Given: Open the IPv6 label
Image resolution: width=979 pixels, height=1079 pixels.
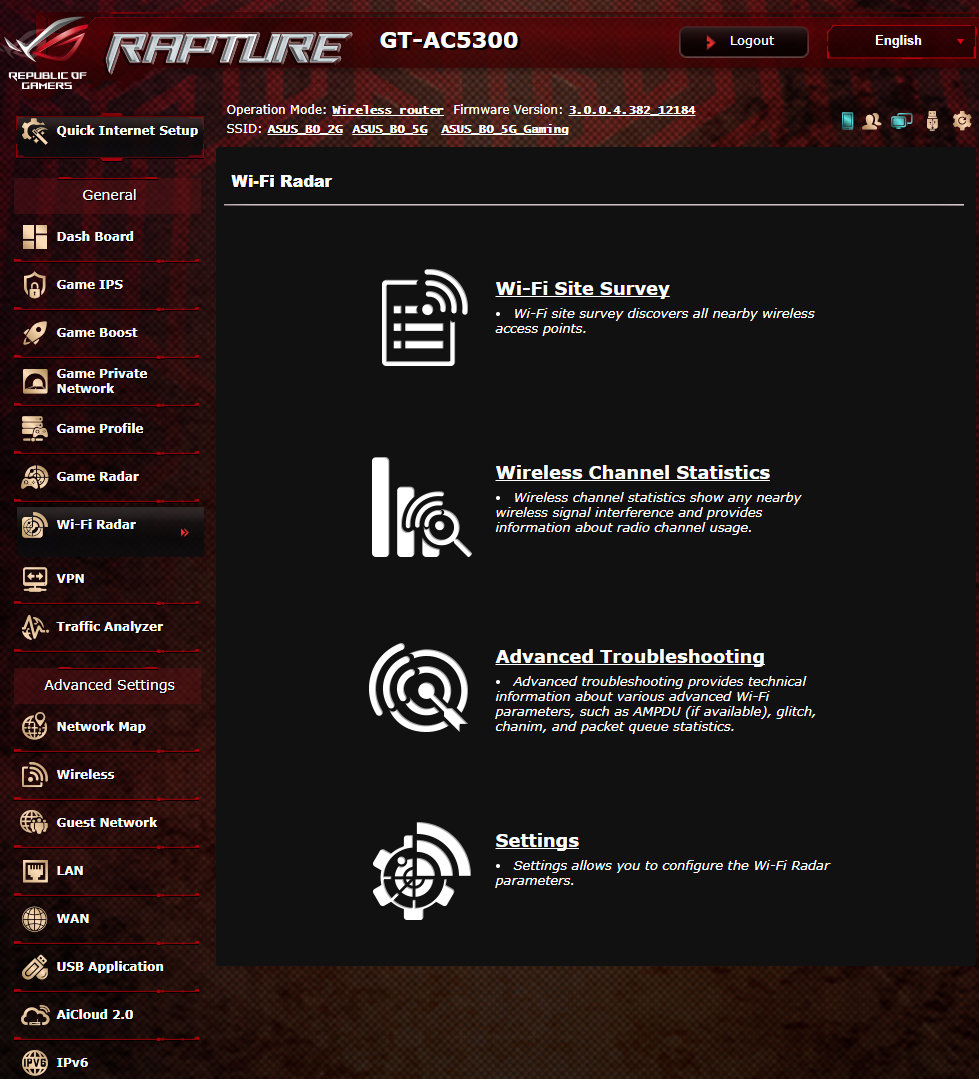Looking at the screenshot, I should [x=72, y=1062].
